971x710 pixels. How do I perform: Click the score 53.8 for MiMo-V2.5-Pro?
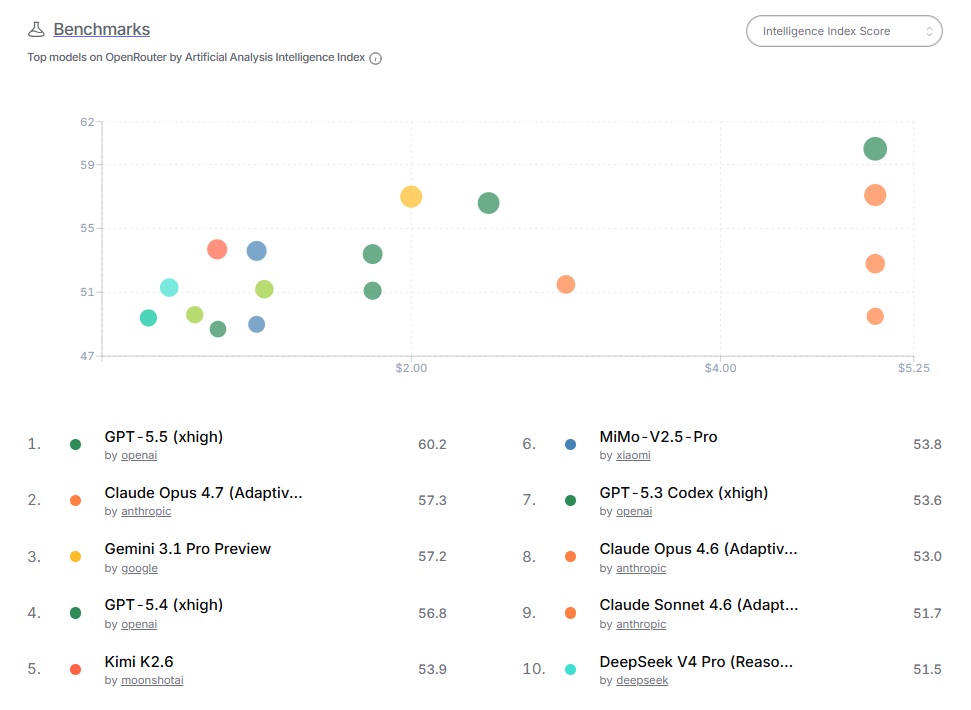[927, 444]
